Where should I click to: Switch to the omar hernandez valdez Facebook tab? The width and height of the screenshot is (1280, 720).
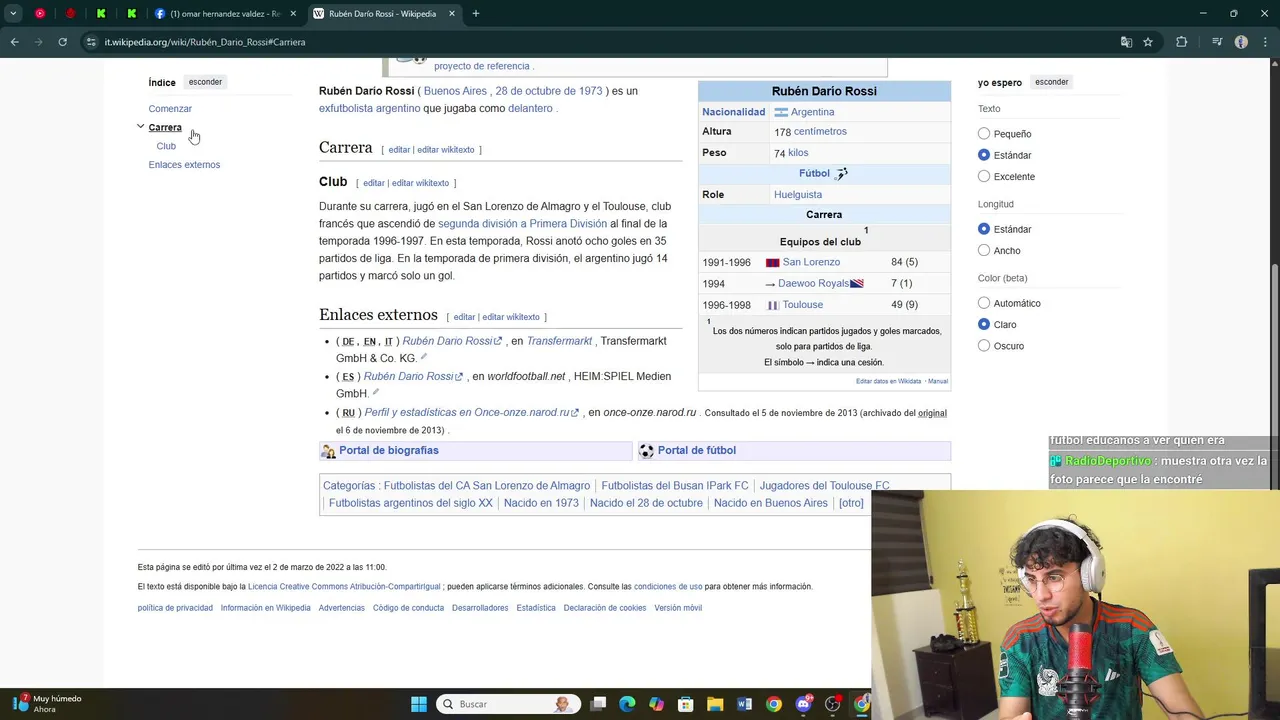pyautogui.click(x=220, y=14)
